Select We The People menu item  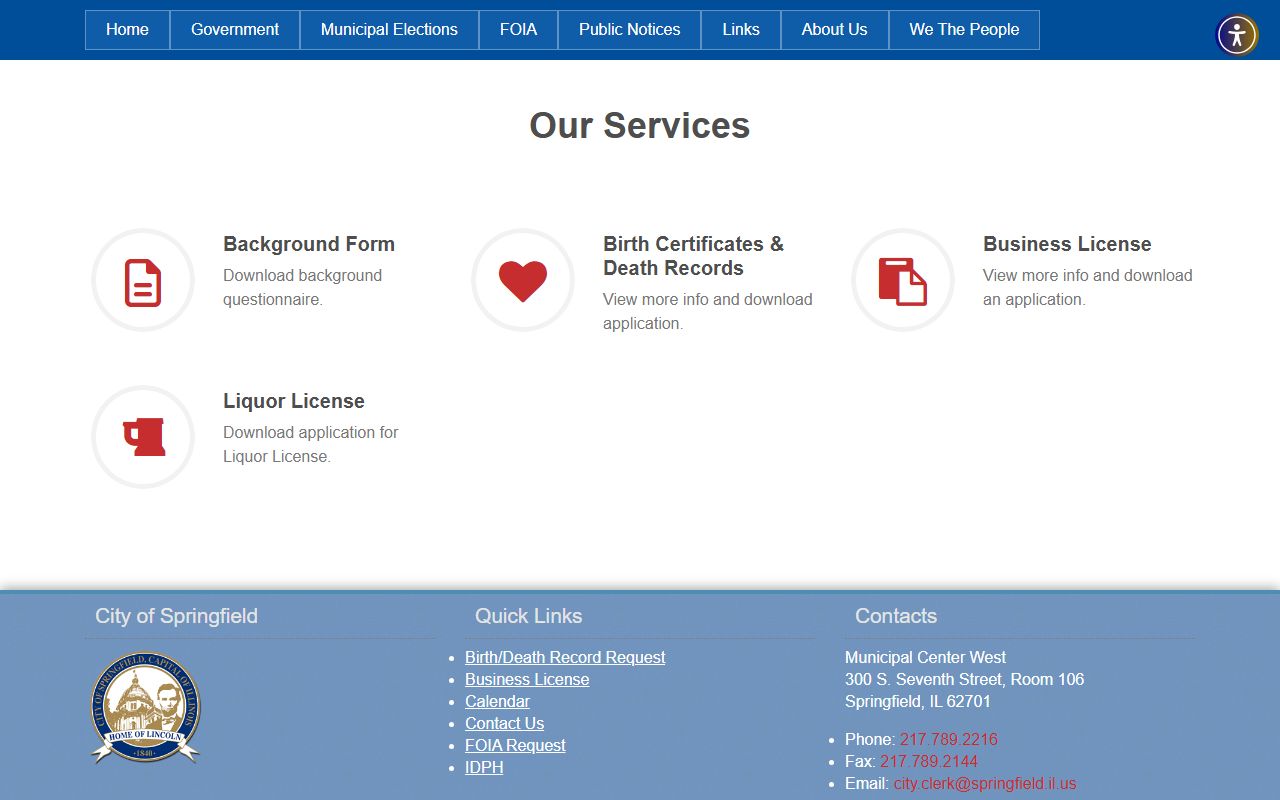coord(964,30)
